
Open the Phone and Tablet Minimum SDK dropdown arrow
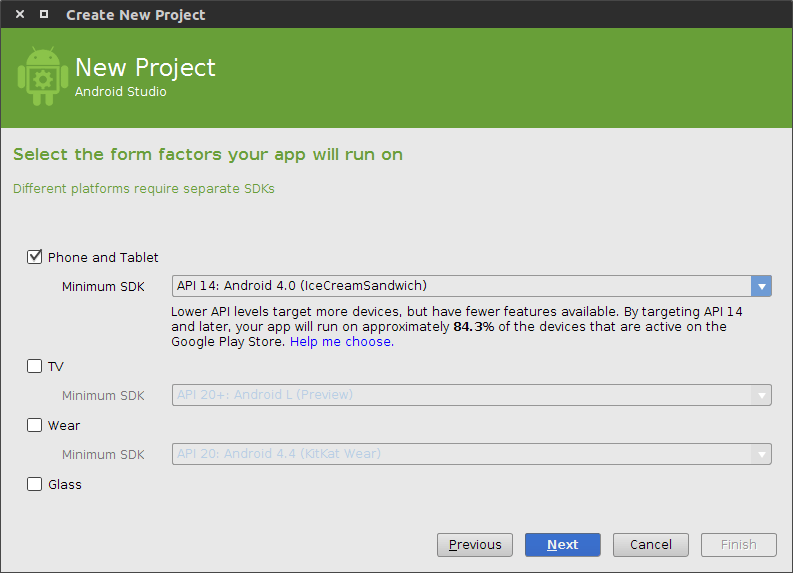(x=761, y=286)
